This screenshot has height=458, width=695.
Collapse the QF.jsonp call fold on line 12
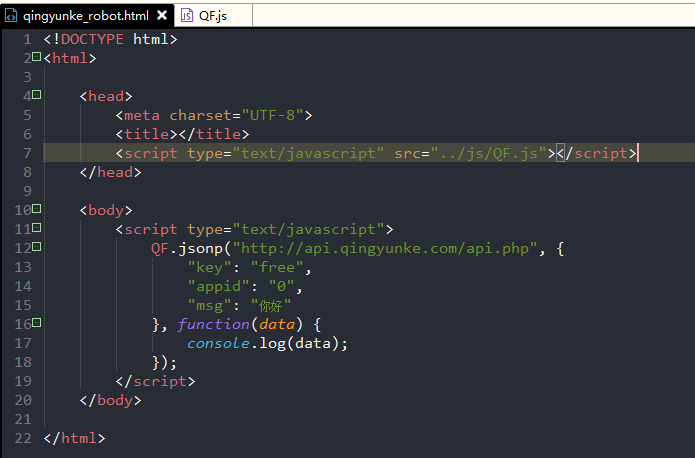pyautogui.click(x=37, y=247)
